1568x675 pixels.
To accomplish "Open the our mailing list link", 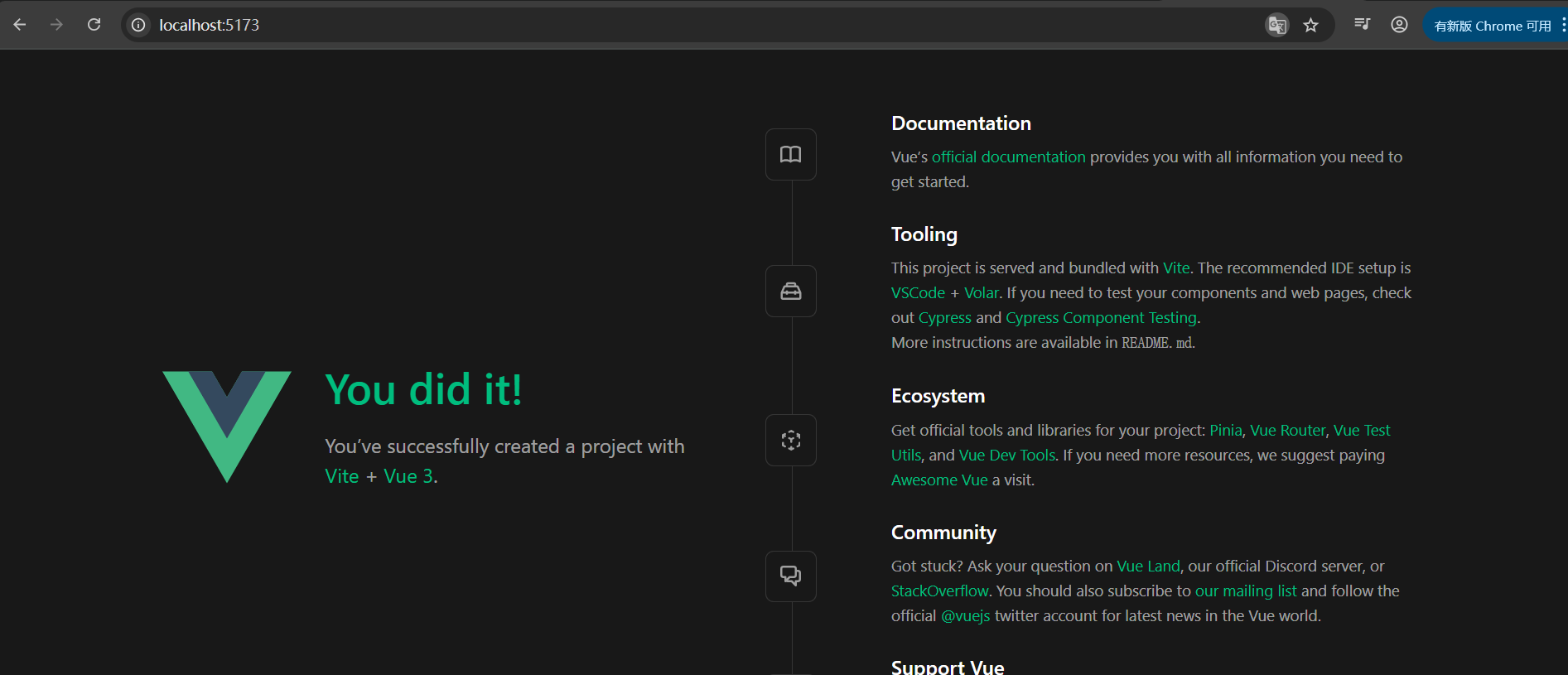I will (1246, 591).
